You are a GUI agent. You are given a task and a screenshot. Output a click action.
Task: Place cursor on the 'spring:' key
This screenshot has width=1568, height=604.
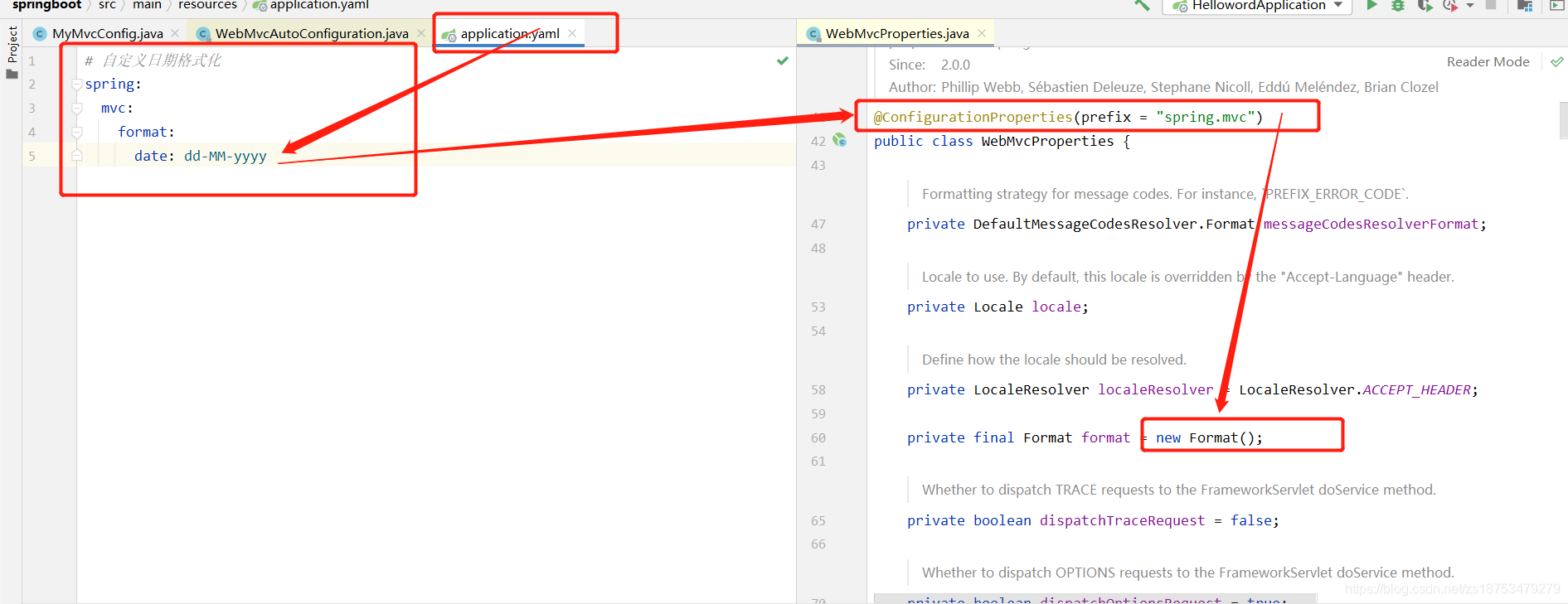tap(113, 85)
